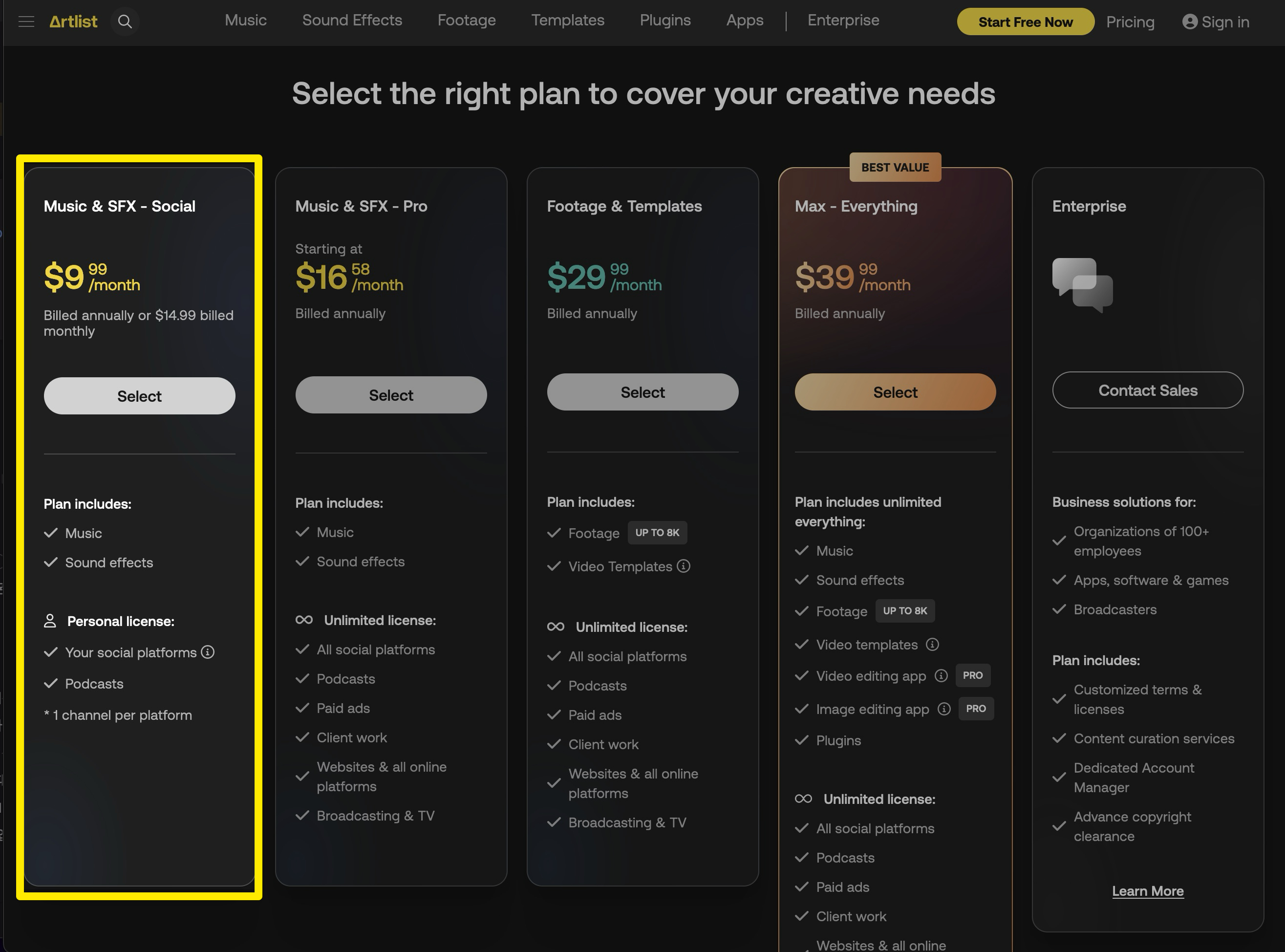This screenshot has height=952, width=1285.
Task: Select the Max - Everything plan
Action: point(895,392)
